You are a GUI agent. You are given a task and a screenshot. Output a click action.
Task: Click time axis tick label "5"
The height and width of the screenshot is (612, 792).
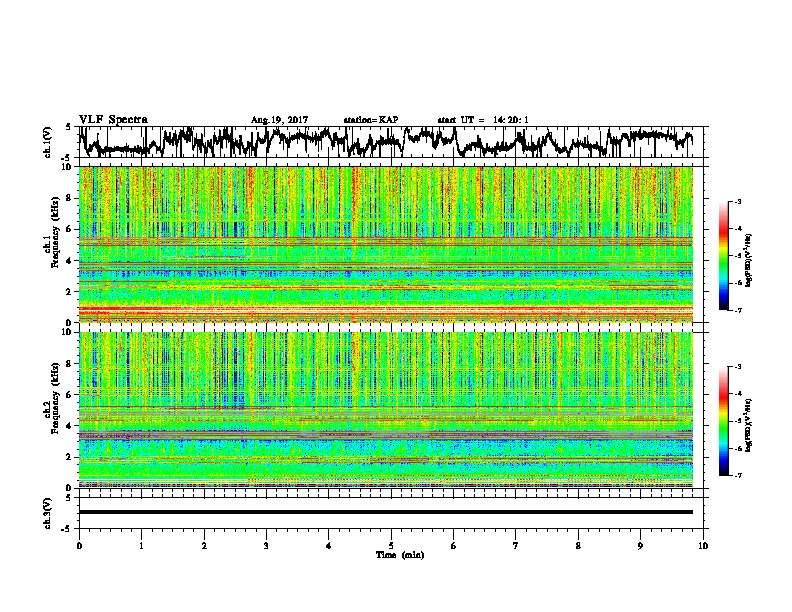point(391,545)
